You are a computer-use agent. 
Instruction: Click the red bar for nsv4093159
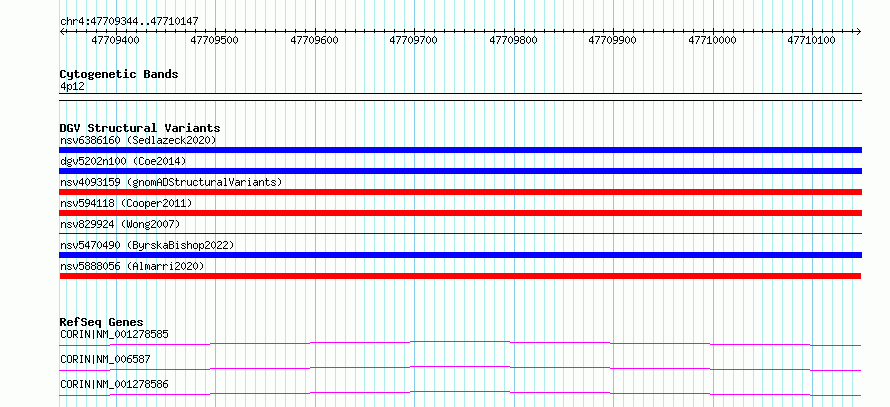click(x=460, y=192)
